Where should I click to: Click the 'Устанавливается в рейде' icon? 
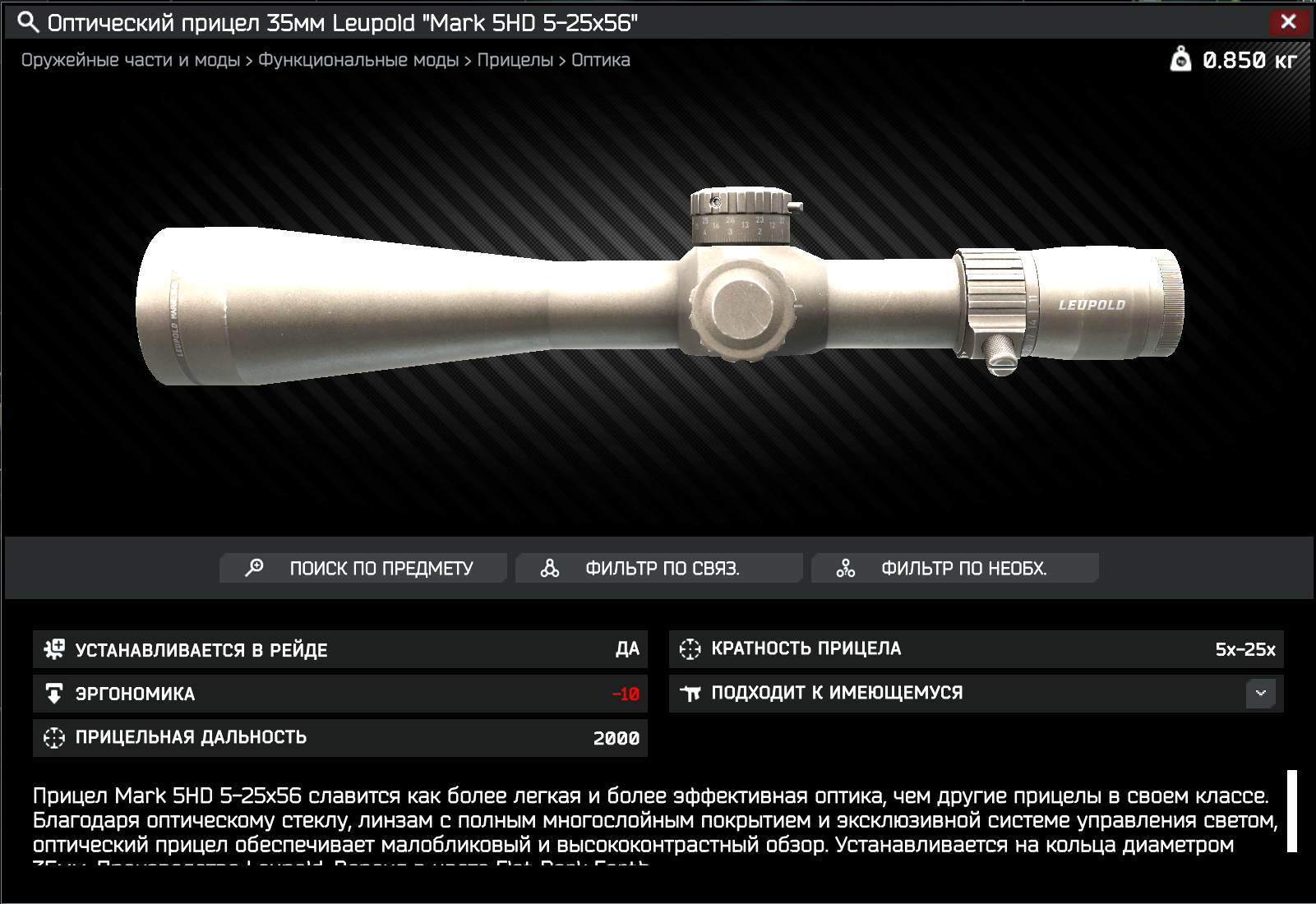[x=54, y=649]
